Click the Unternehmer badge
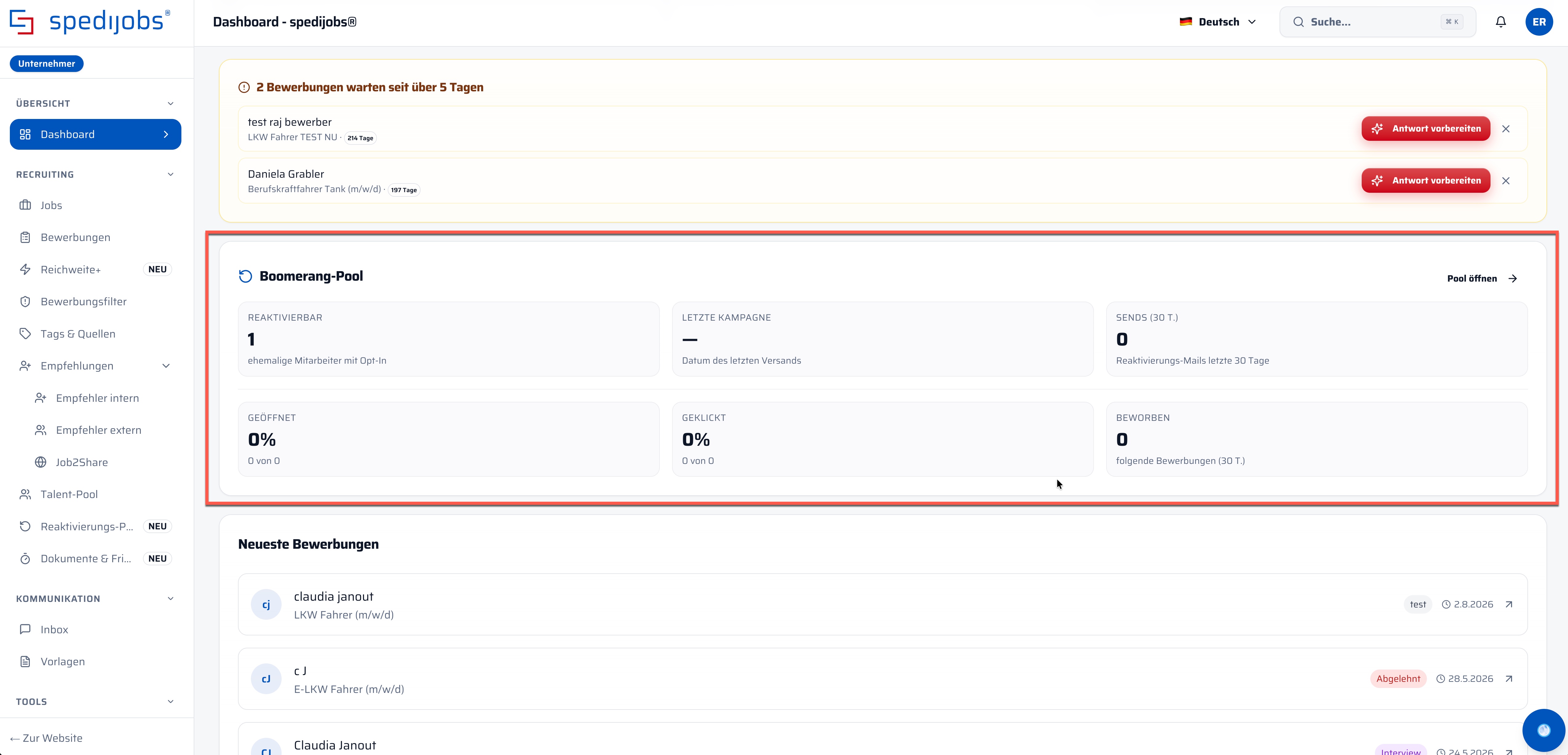The height and width of the screenshot is (755, 1568). pyautogui.click(x=47, y=63)
